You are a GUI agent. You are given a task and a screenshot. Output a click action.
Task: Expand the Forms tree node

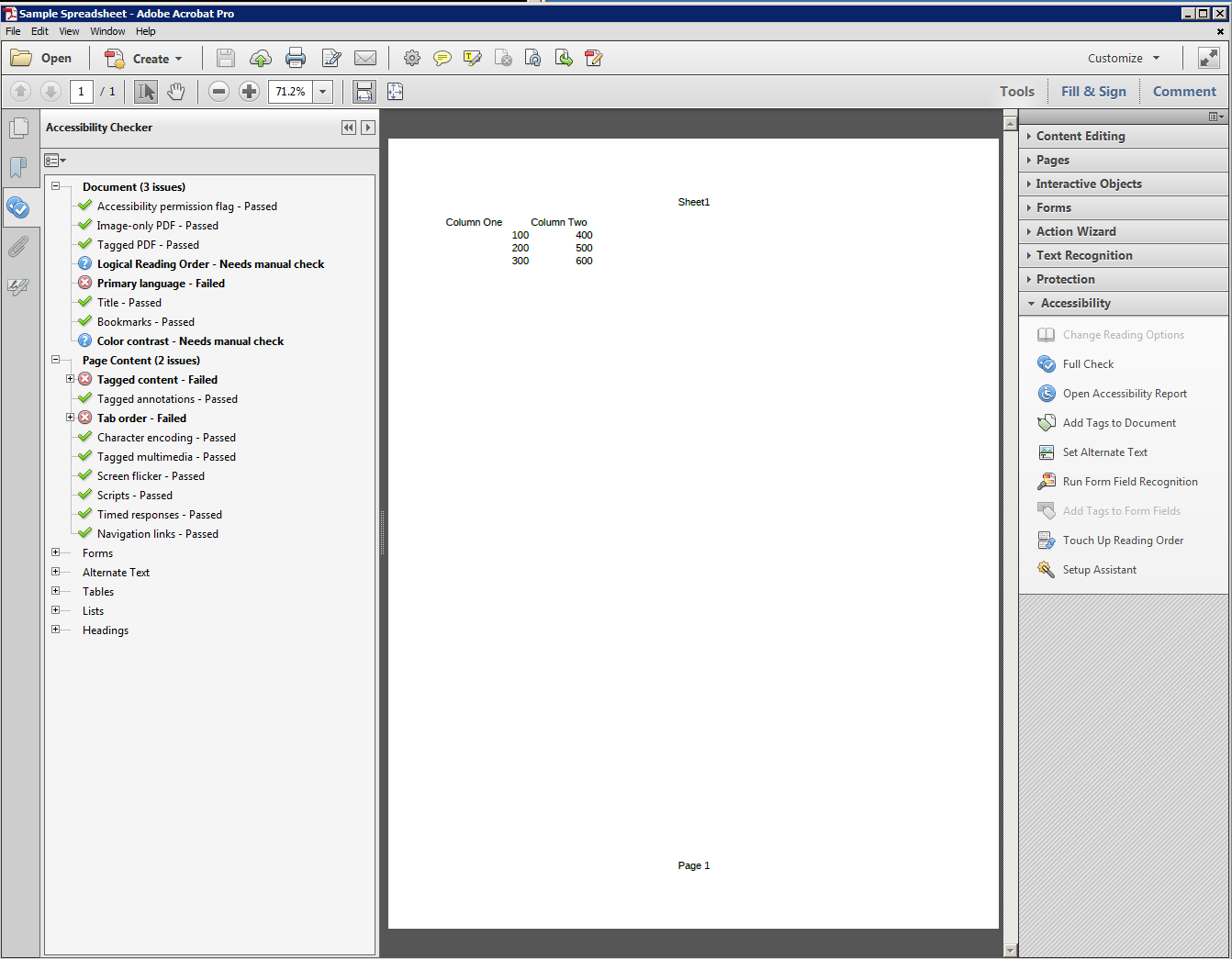click(x=55, y=552)
